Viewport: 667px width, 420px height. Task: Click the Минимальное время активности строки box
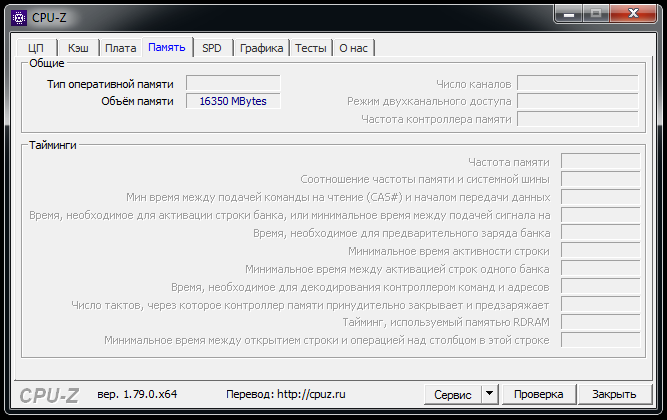[600, 251]
